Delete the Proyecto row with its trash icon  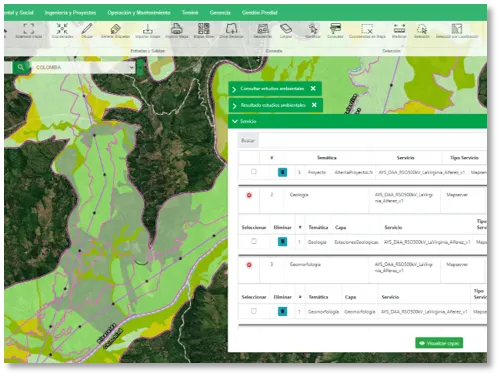click(282, 172)
